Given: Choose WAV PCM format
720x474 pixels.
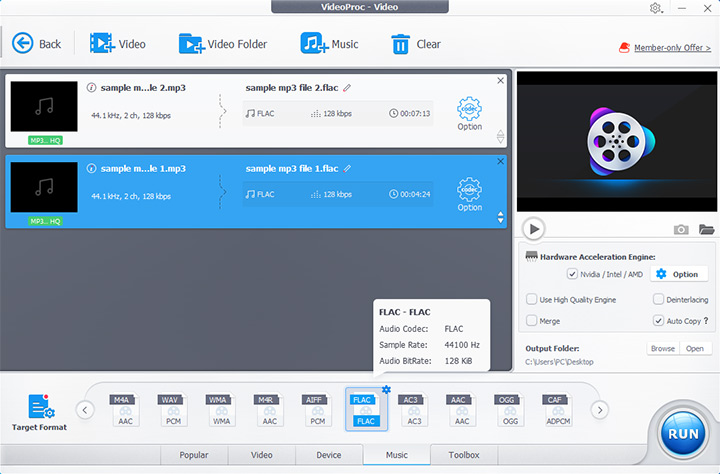Looking at the screenshot, I should click(x=173, y=410).
